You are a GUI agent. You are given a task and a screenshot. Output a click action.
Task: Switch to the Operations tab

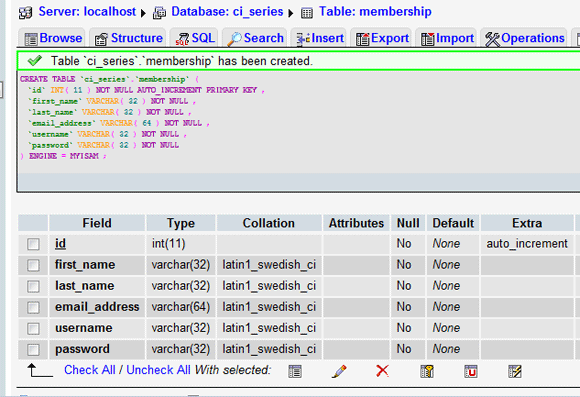click(524, 38)
